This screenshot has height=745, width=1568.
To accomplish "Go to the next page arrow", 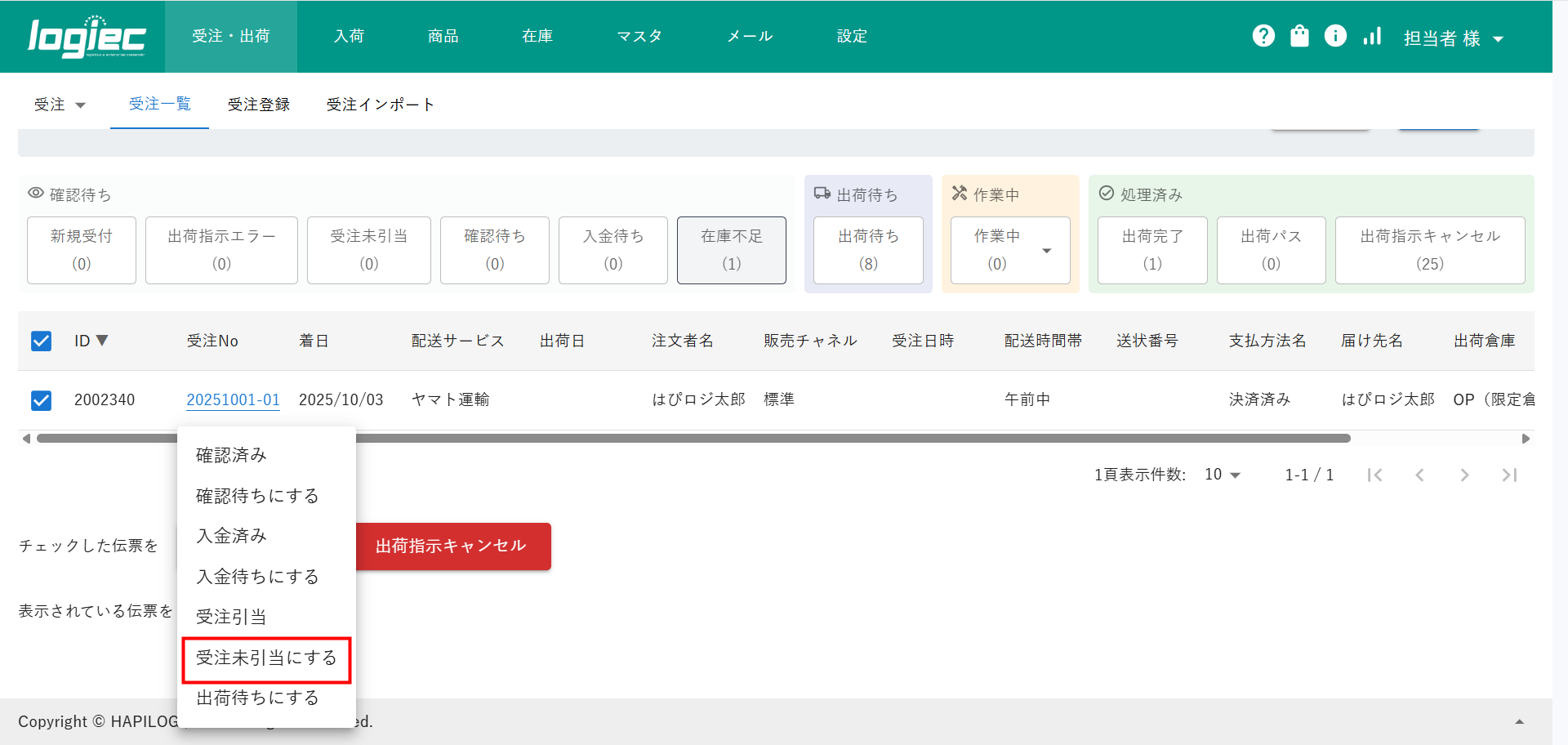I will 1464,475.
